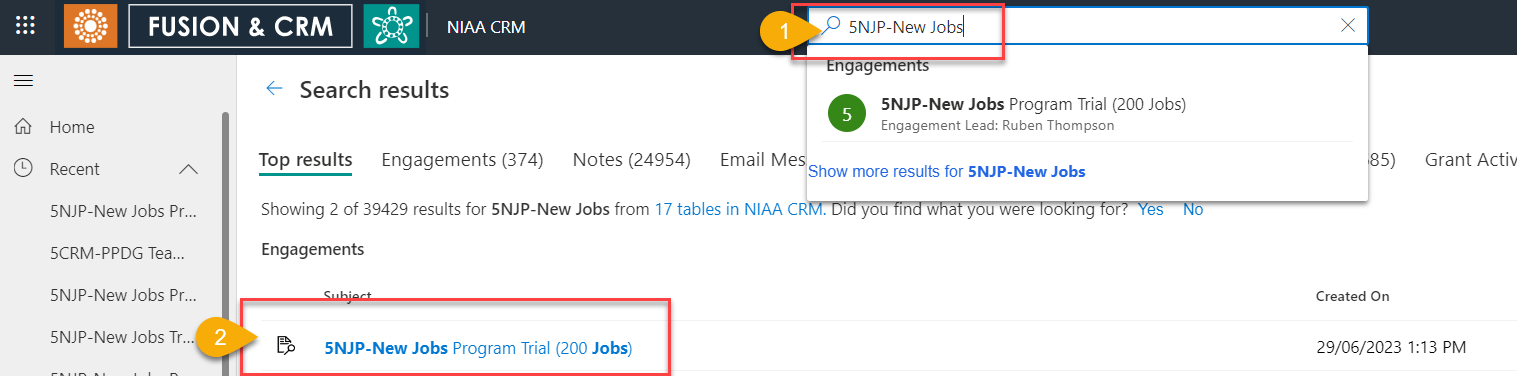Collapse the sidebar with hamburger icon

tap(23, 81)
